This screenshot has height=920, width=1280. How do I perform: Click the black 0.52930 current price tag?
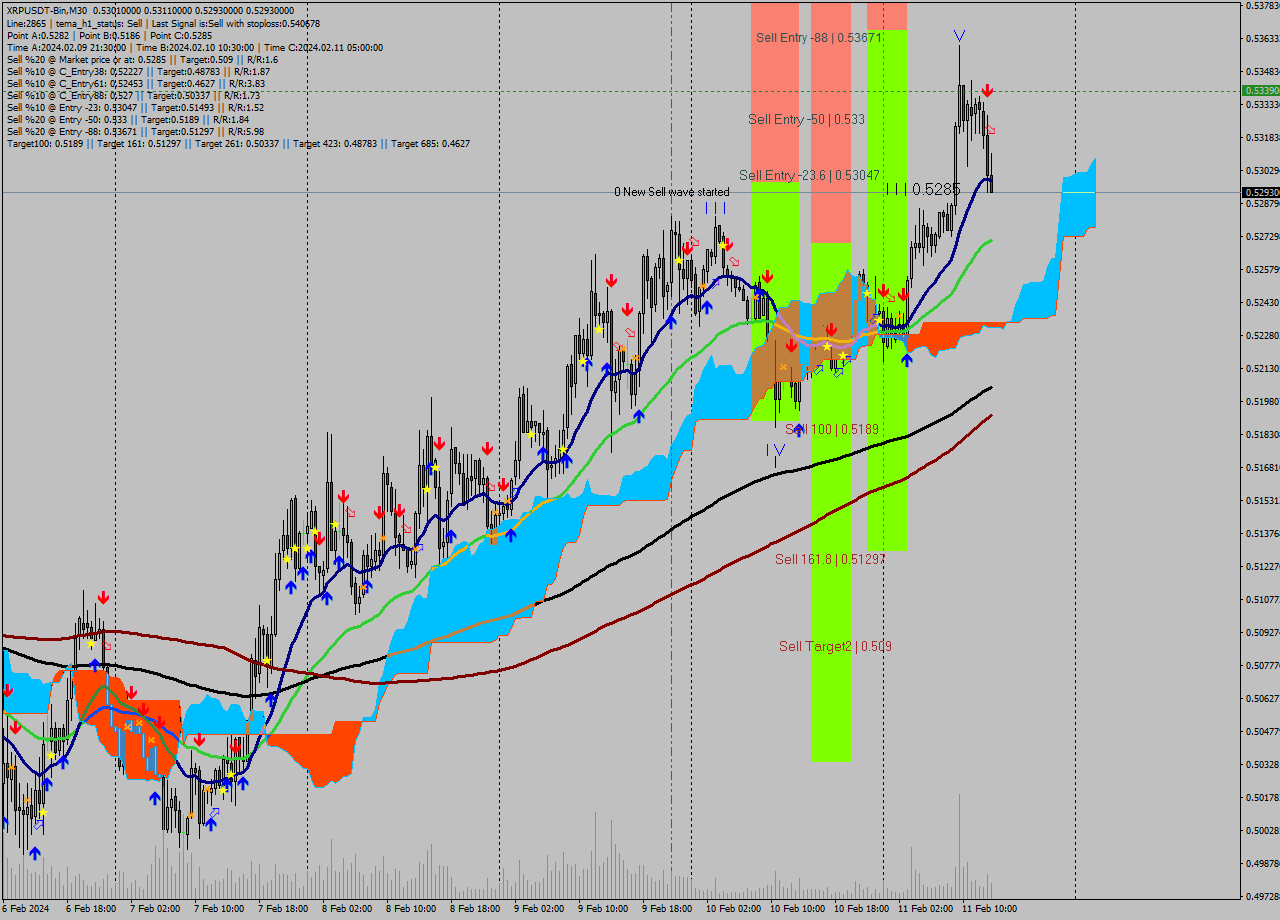pos(1260,192)
